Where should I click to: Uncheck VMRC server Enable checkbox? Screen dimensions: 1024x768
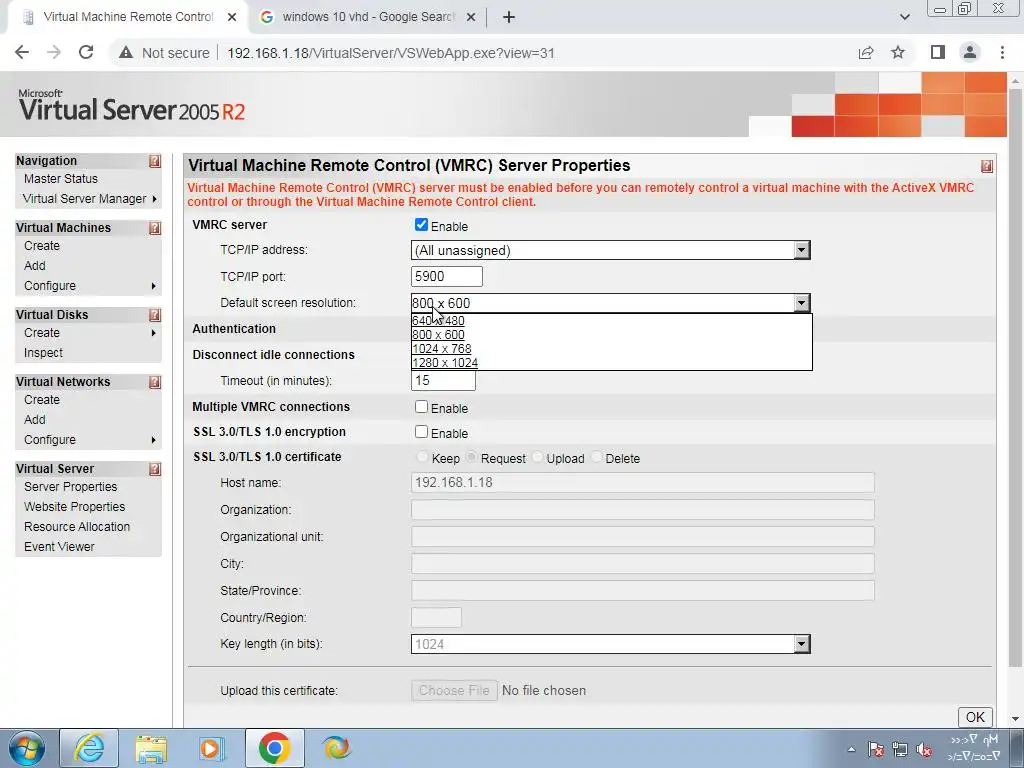(x=421, y=225)
